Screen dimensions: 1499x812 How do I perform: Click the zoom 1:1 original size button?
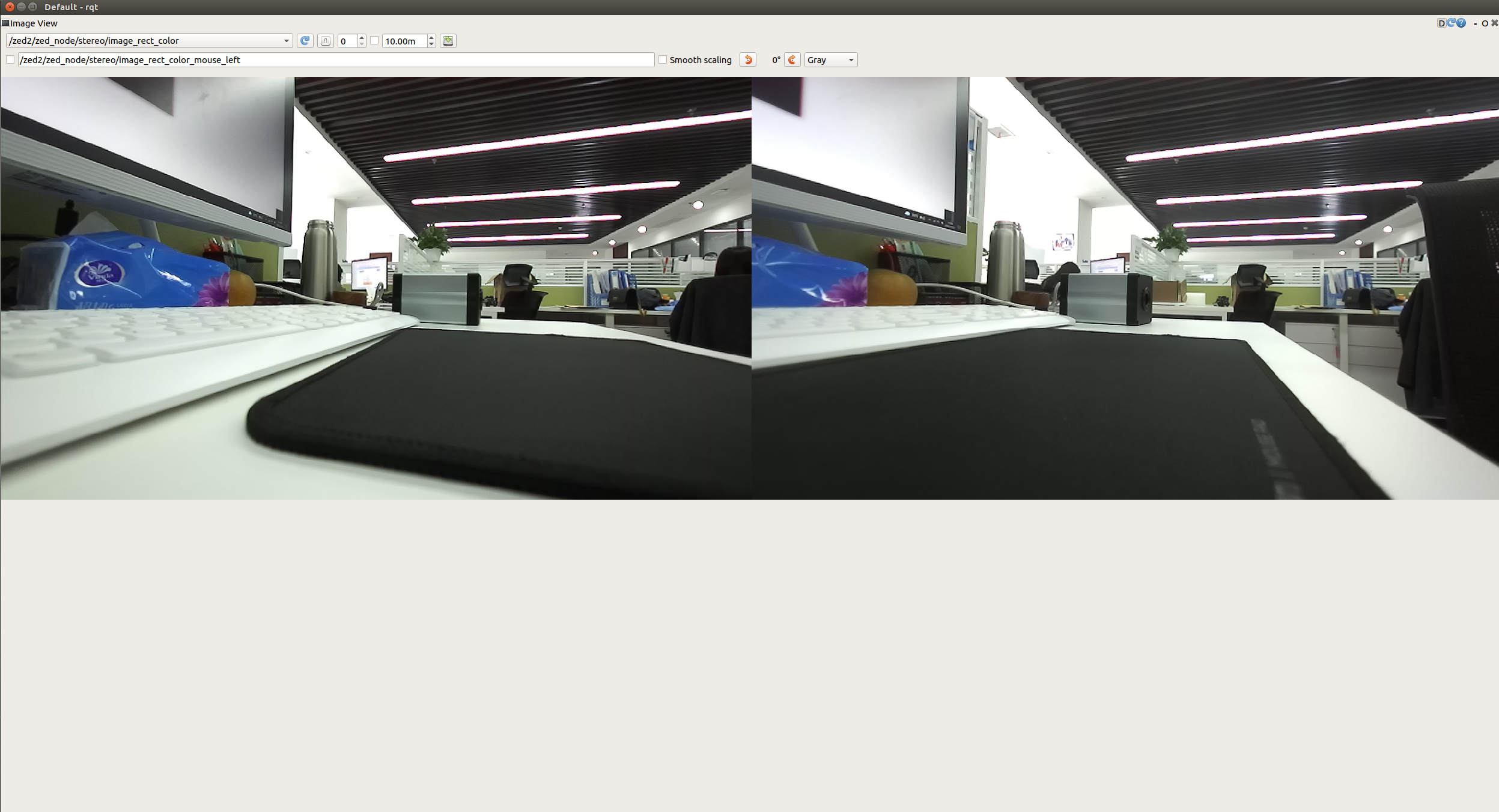point(325,41)
